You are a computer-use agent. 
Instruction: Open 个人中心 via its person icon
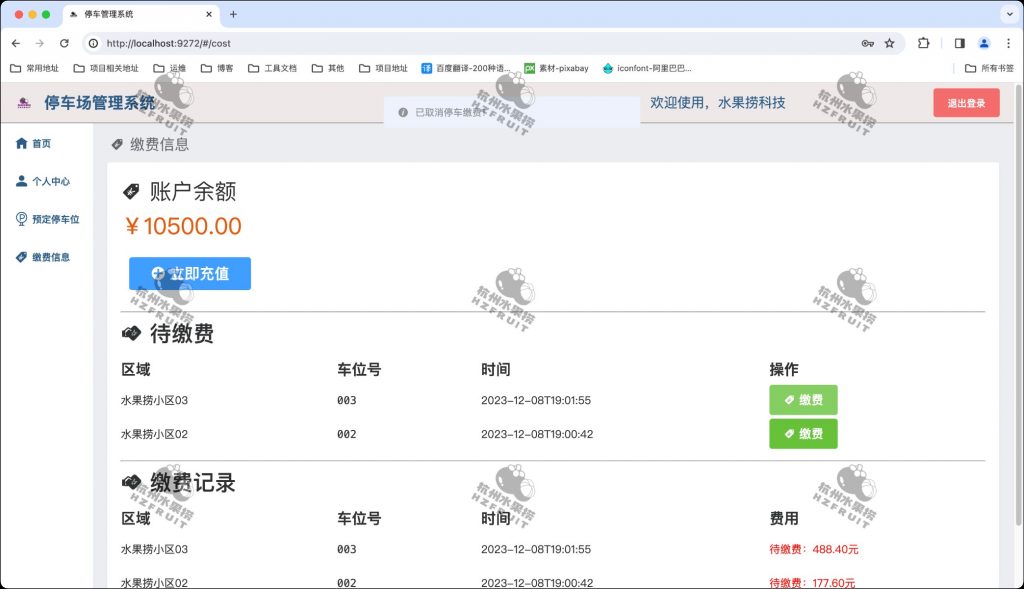(x=22, y=181)
